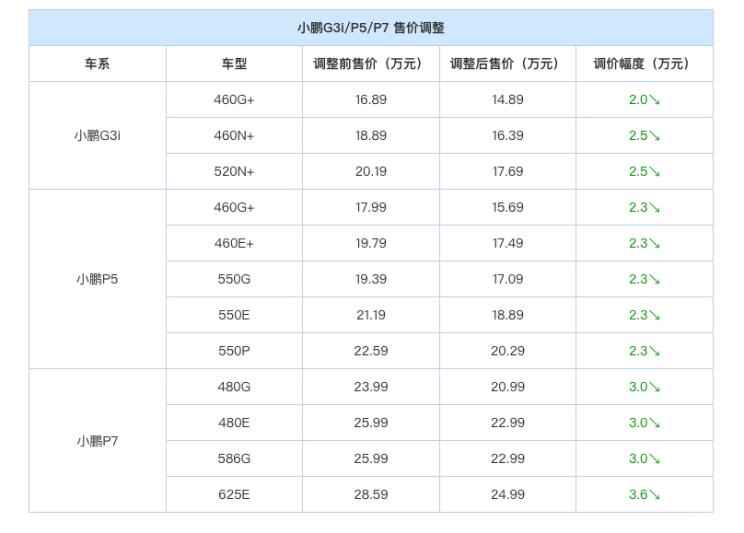Select the 625E model cell
The image size is (744, 533).
234,495
